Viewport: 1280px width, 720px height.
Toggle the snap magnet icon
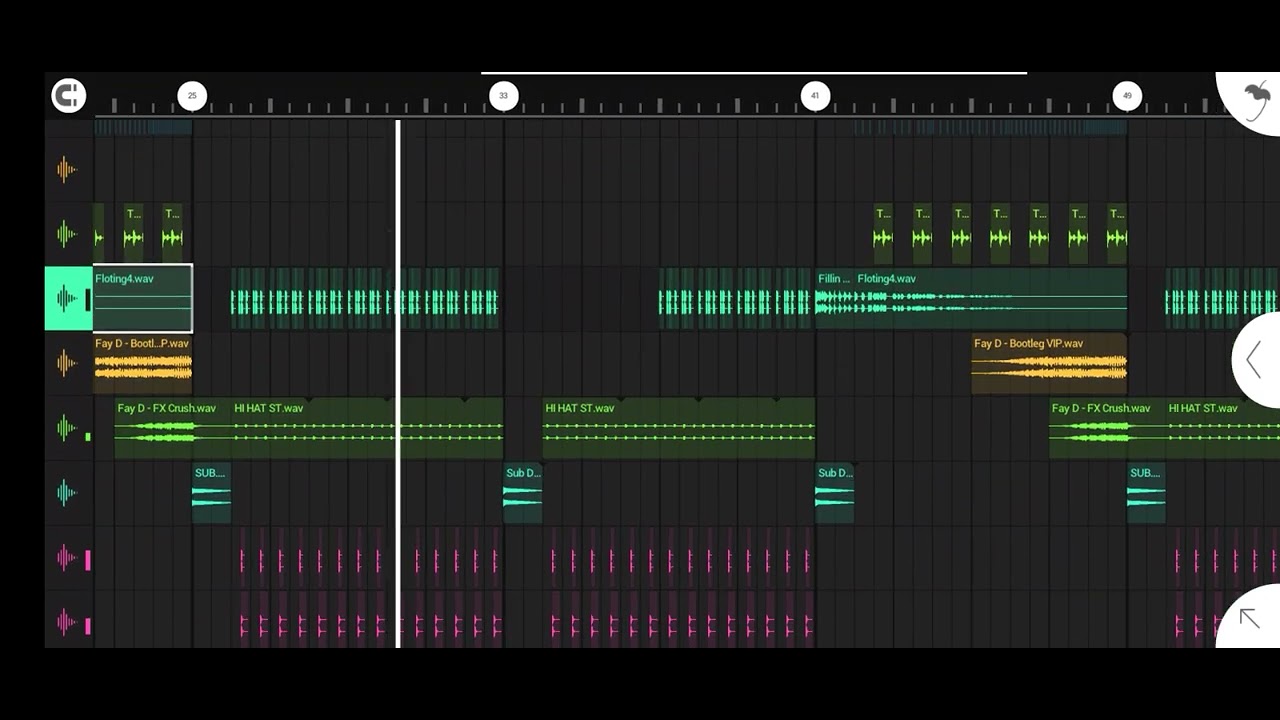pyautogui.click(x=69, y=96)
